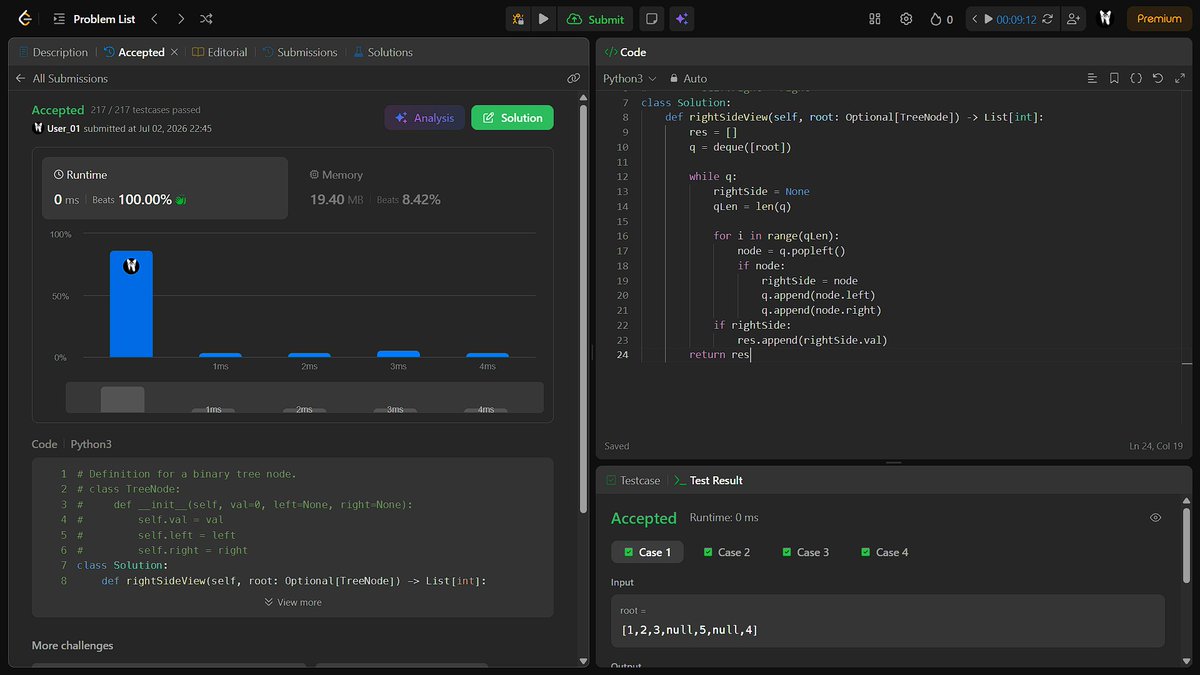Click the AI sparkle icon in top bar
The image size is (1200, 675).
[681, 19]
